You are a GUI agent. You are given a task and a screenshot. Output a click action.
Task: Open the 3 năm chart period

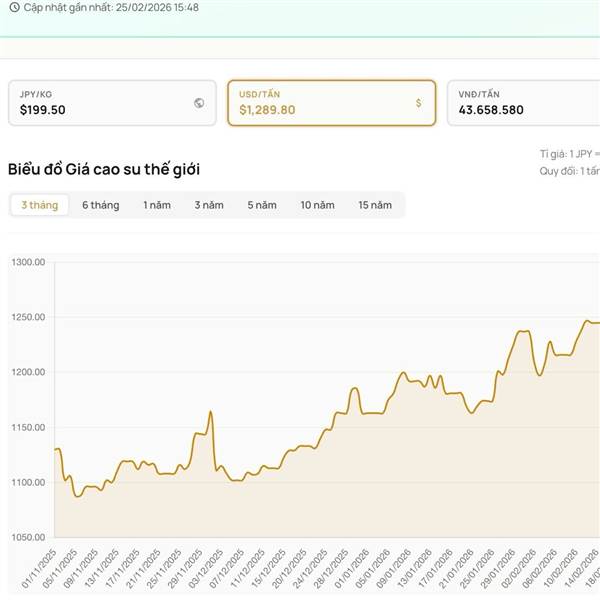[209, 205]
